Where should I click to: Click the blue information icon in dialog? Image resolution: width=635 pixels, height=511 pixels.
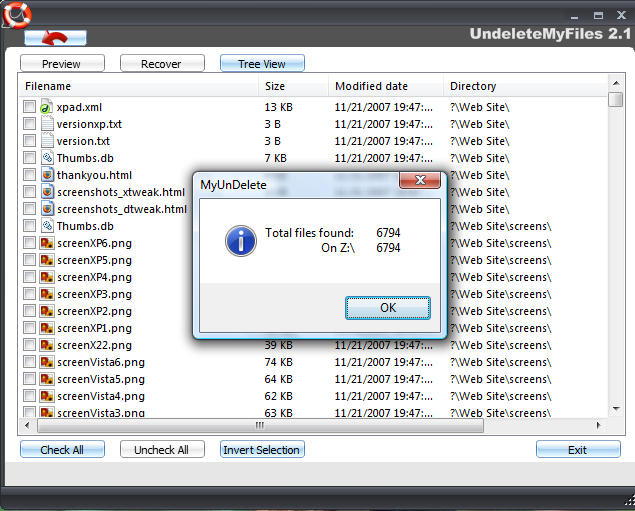(x=241, y=241)
